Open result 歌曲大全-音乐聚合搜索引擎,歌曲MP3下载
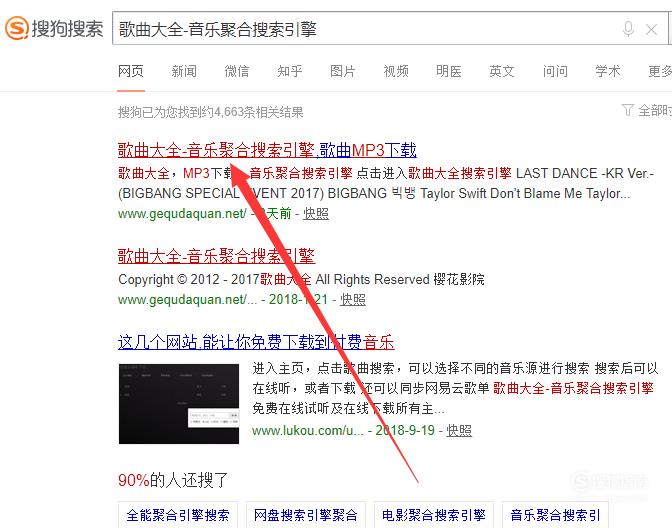Screen dimensions: 672x528 267,150
